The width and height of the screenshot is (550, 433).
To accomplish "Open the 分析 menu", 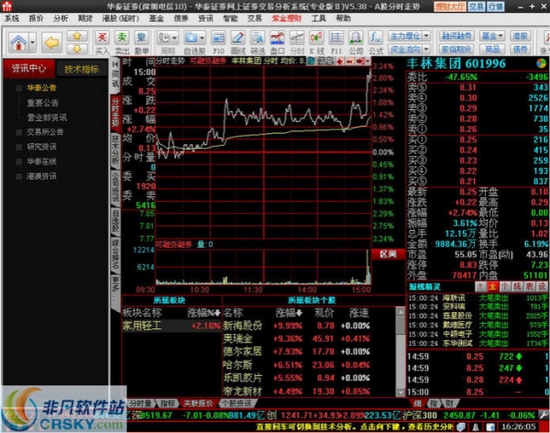I will click(x=61, y=18).
